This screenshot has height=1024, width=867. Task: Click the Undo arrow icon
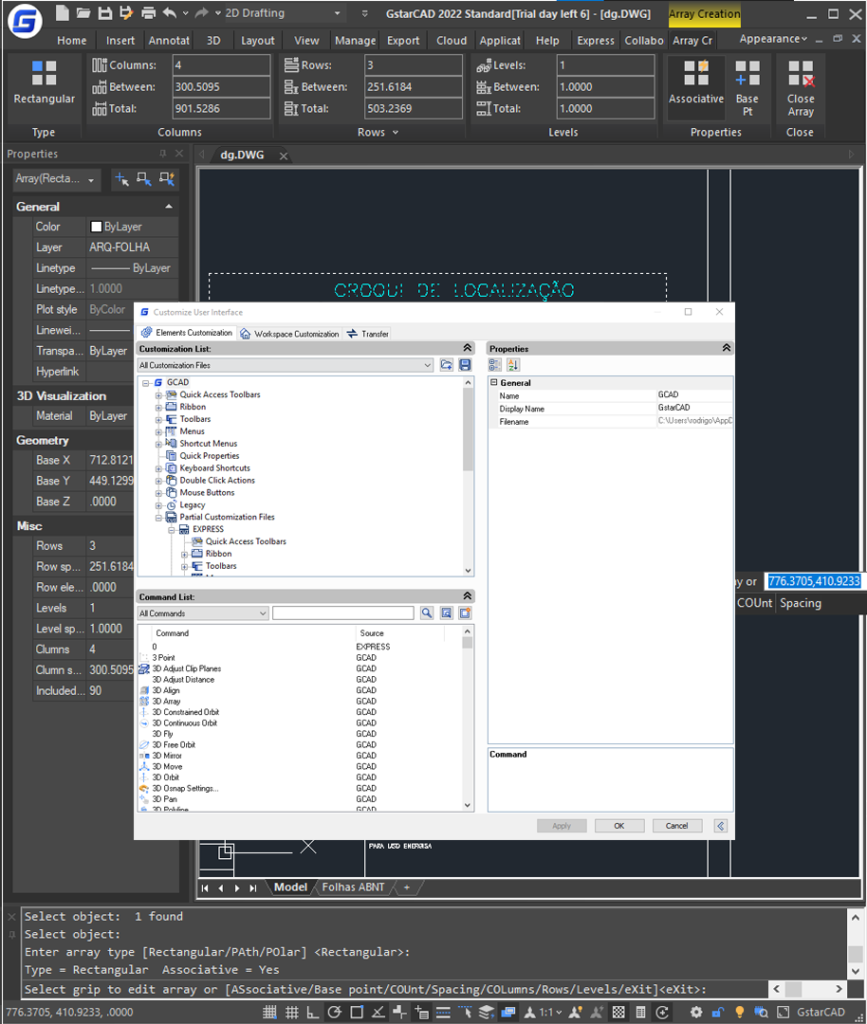[169, 12]
